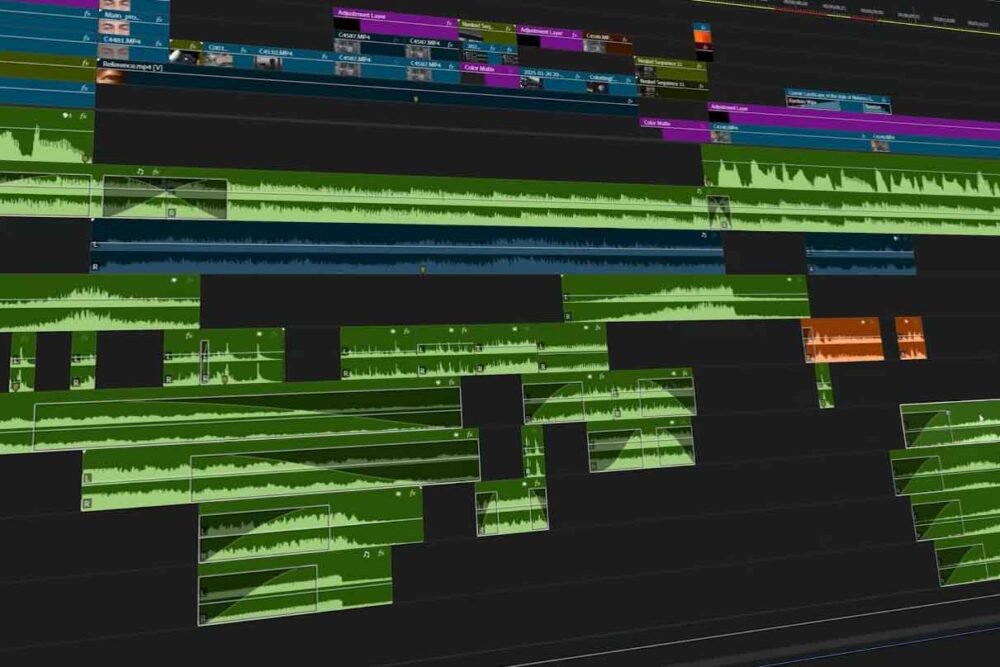Click fx badge on first Adjustment Layer
This screenshot has height=667, width=1000.
pyautogui.click(x=449, y=23)
